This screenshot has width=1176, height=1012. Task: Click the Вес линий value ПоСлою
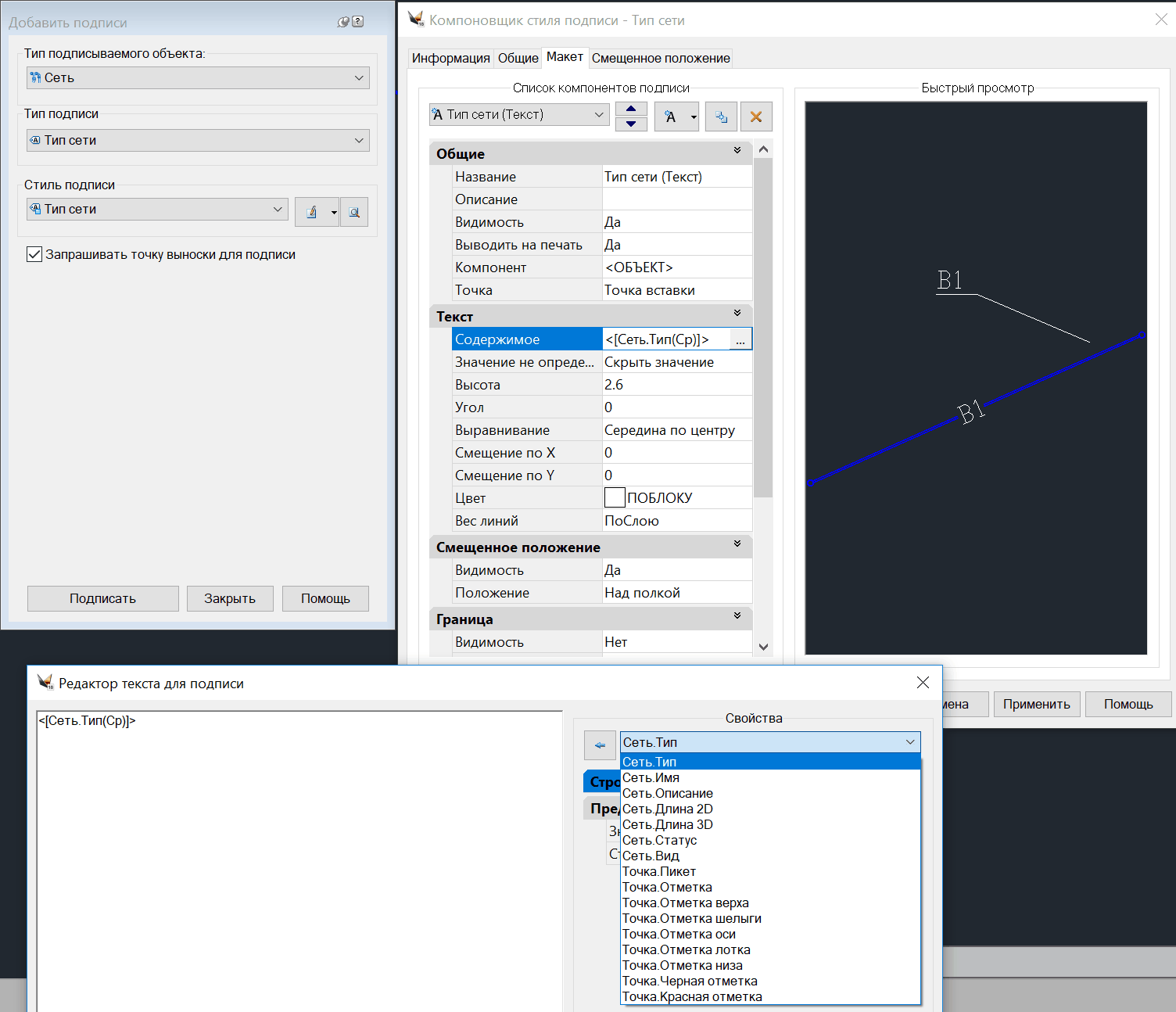click(x=677, y=521)
